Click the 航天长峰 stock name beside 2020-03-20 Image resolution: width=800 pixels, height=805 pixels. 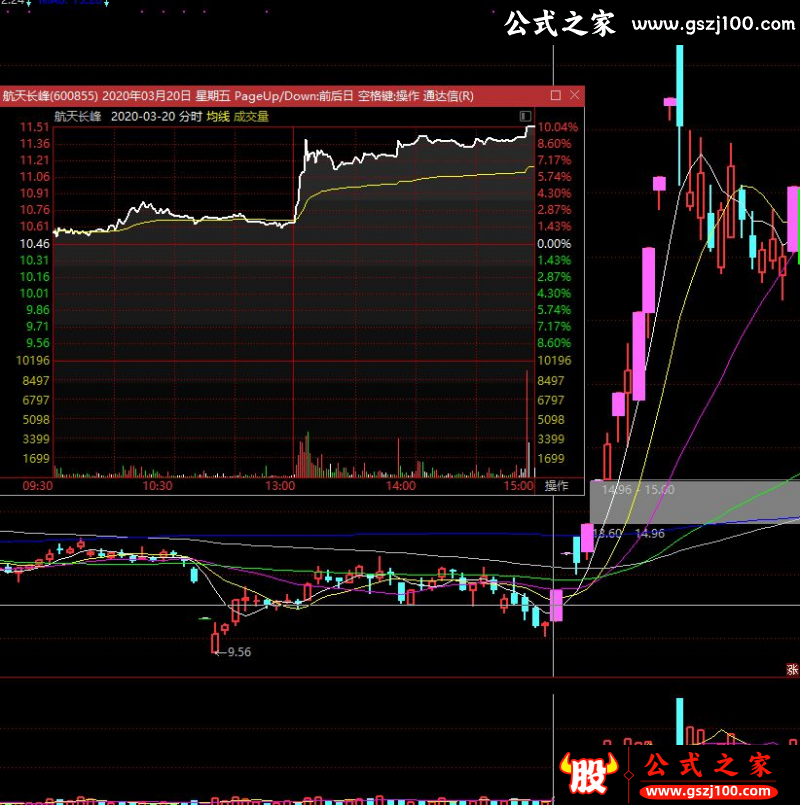(x=78, y=117)
